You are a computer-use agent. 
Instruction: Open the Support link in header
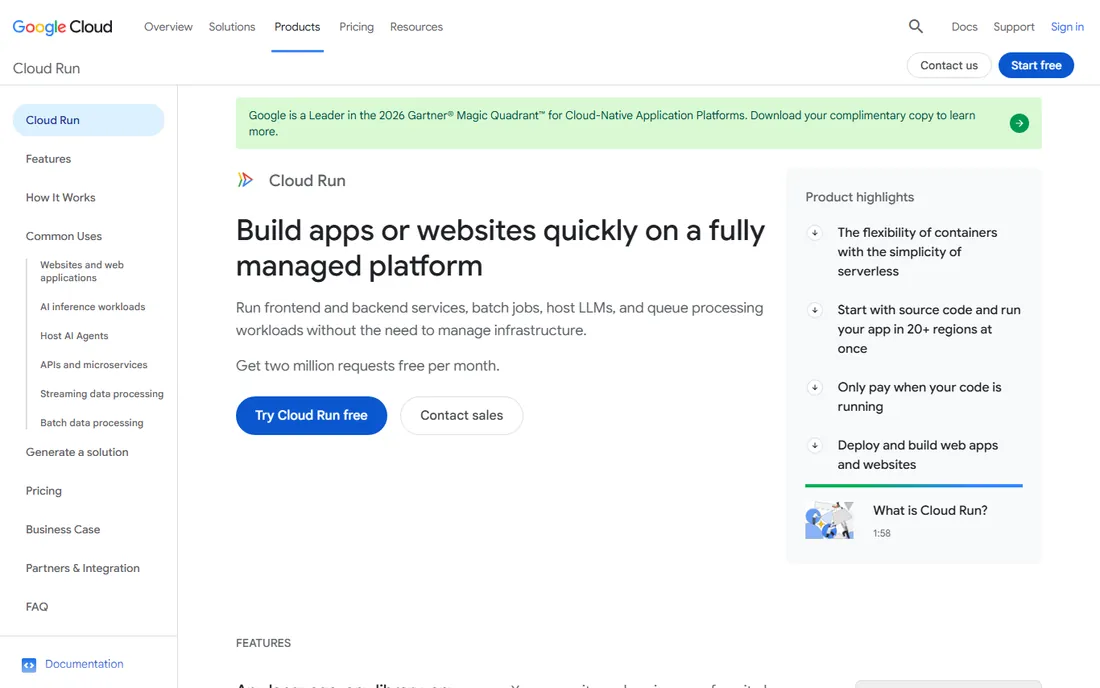point(1014,27)
